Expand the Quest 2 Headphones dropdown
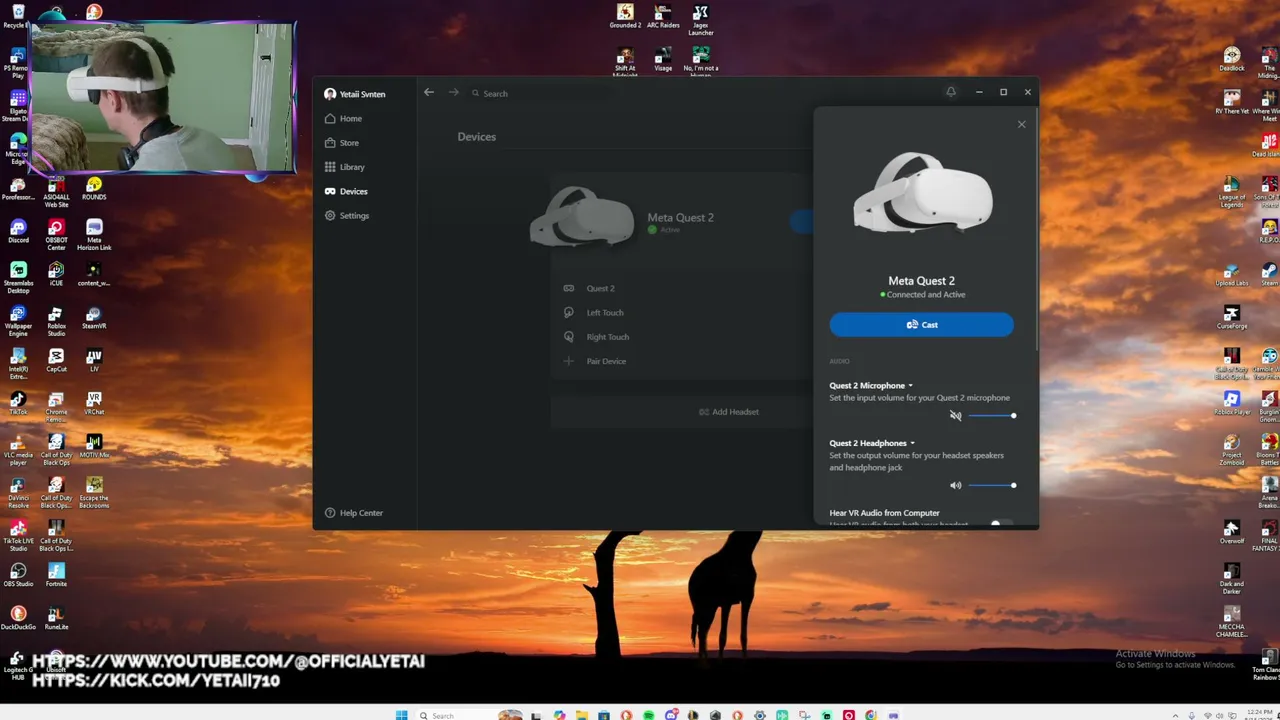This screenshot has height=720, width=1280. (x=872, y=443)
